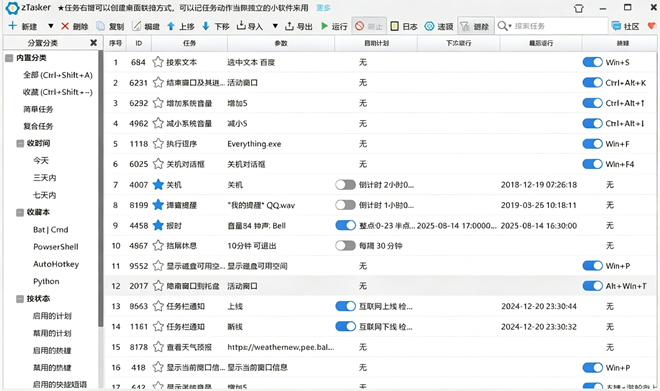Select the 2018-12-19 07:26:18 cell
The width and height of the screenshot is (660, 391).
point(539,184)
